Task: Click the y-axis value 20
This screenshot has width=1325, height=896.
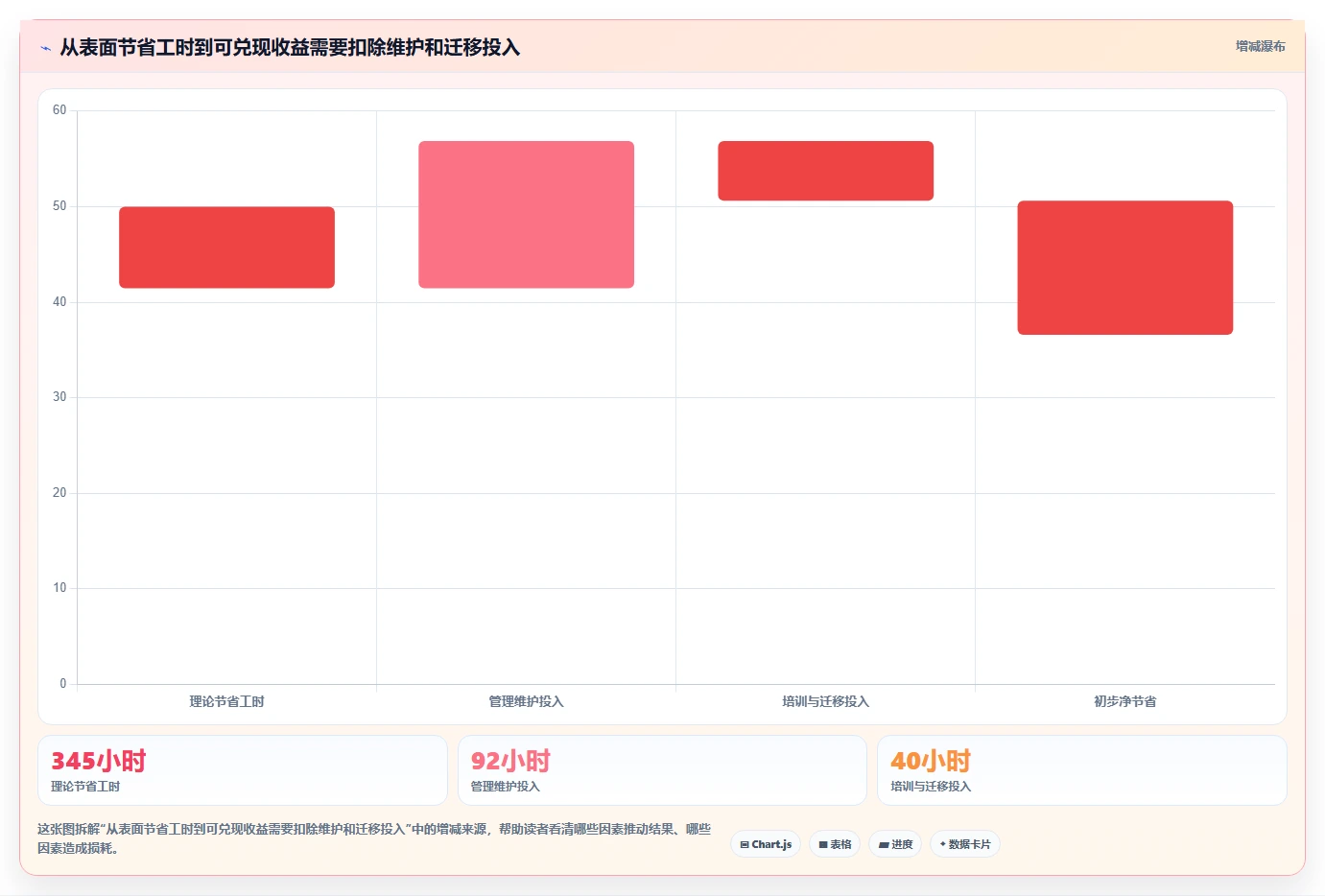Action: click(x=59, y=493)
